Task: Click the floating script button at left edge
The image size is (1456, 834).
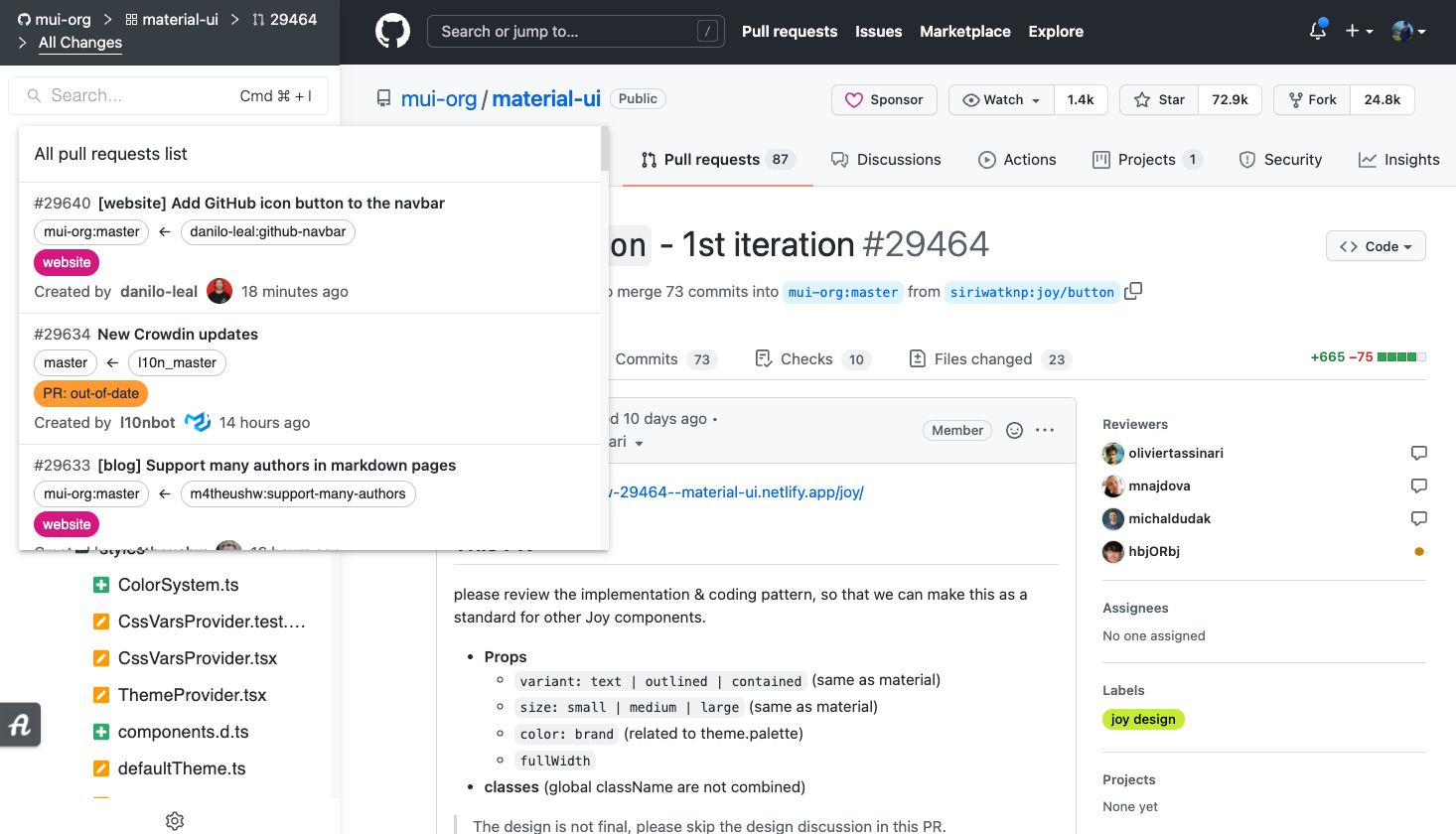Action: coord(20,725)
